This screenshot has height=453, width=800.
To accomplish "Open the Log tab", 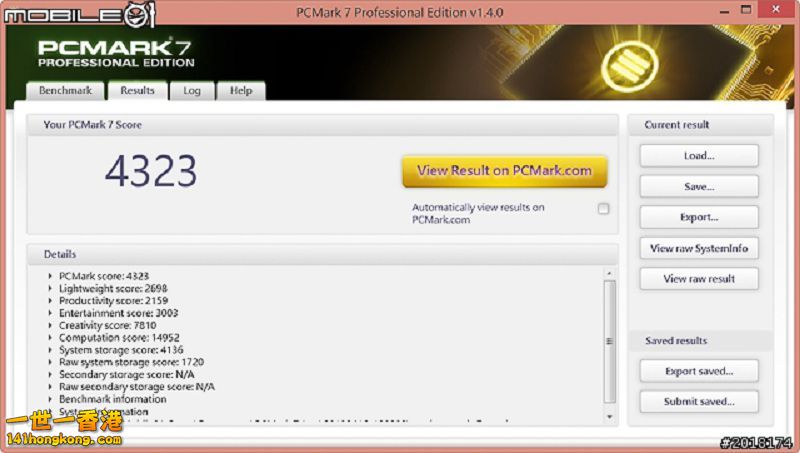I will pos(191,91).
